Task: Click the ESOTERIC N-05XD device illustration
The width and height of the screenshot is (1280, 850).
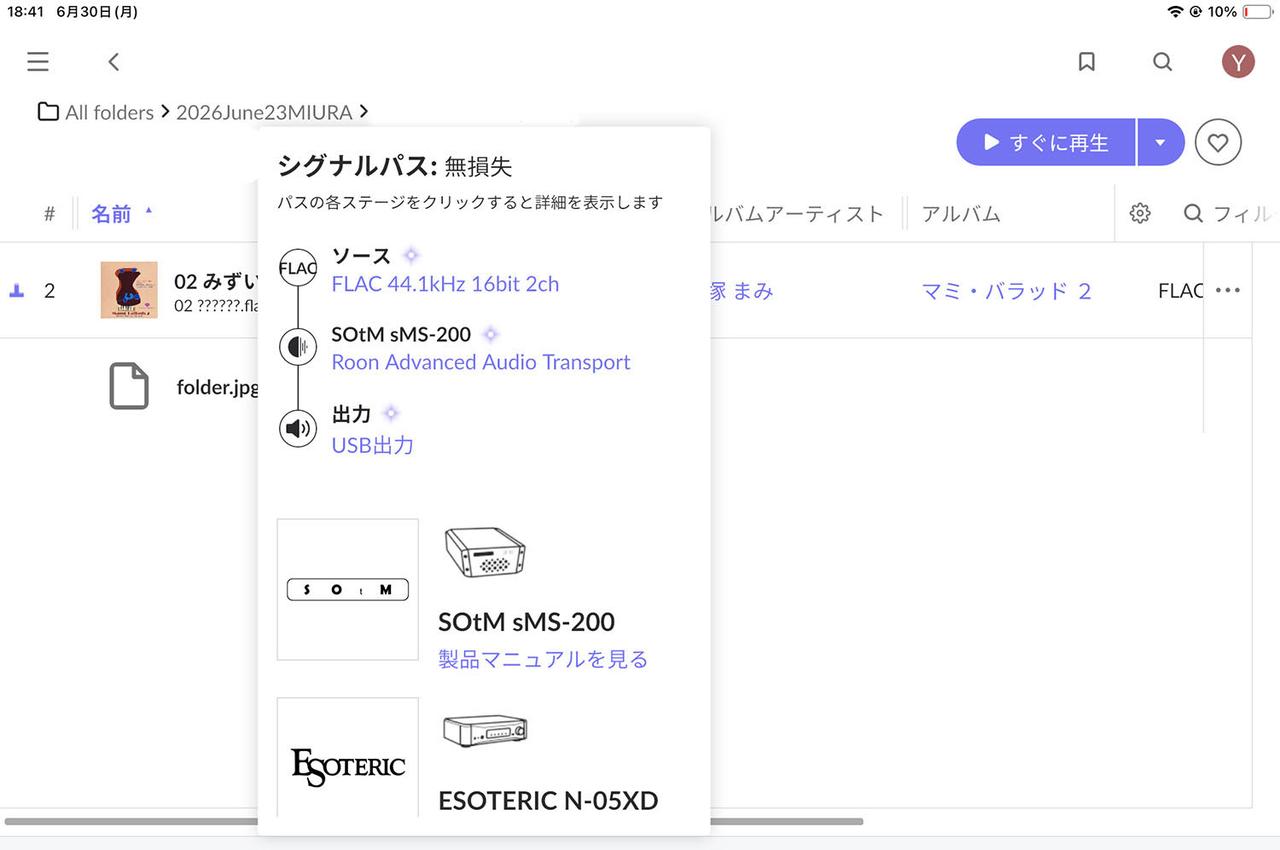Action: point(485,731)
